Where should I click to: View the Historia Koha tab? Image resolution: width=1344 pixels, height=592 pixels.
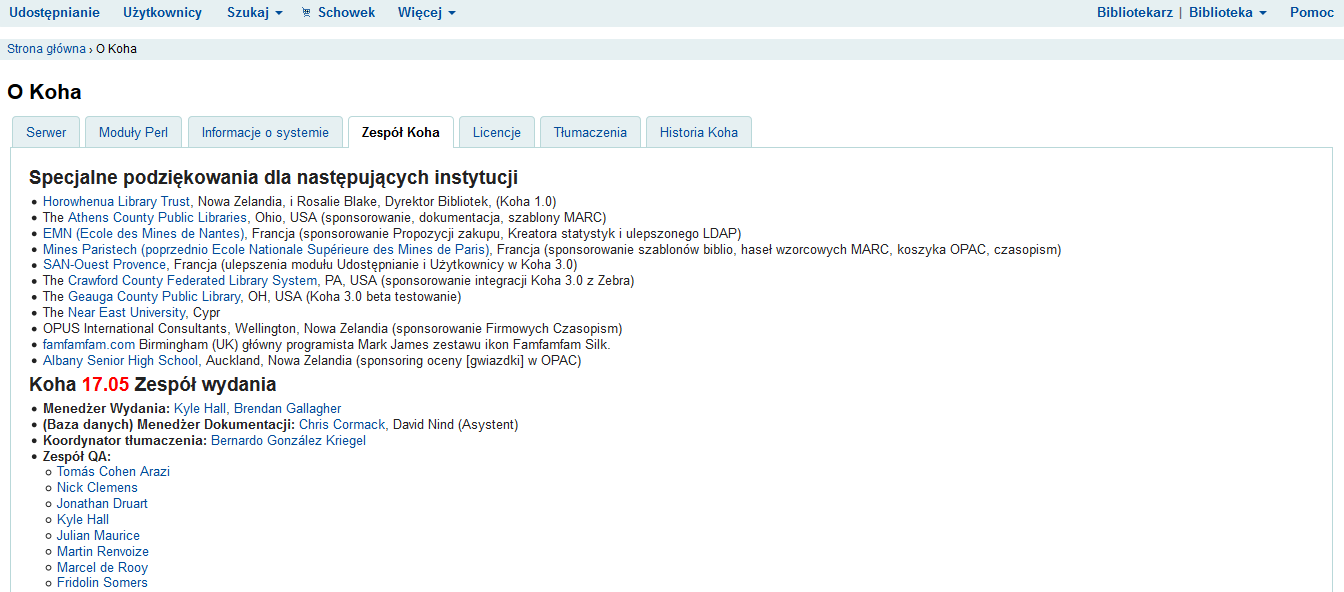coord(698,132)
